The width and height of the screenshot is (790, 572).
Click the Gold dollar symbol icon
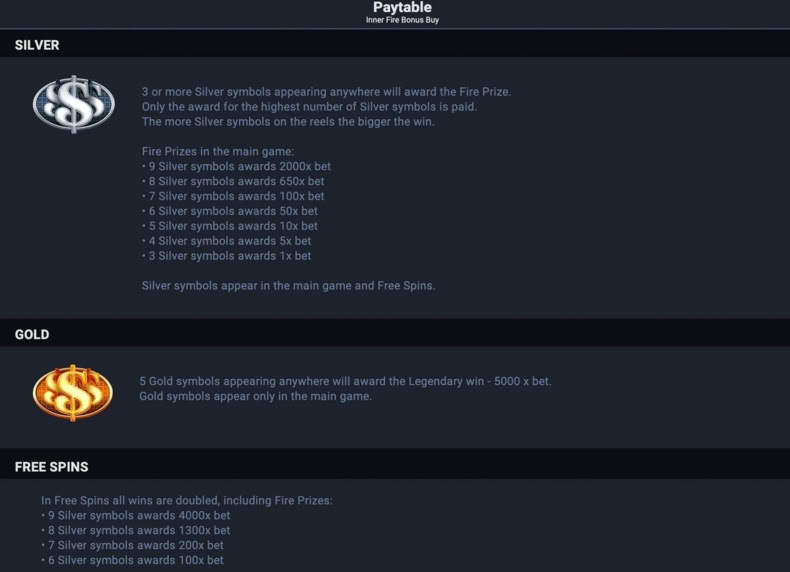point(73,393)
